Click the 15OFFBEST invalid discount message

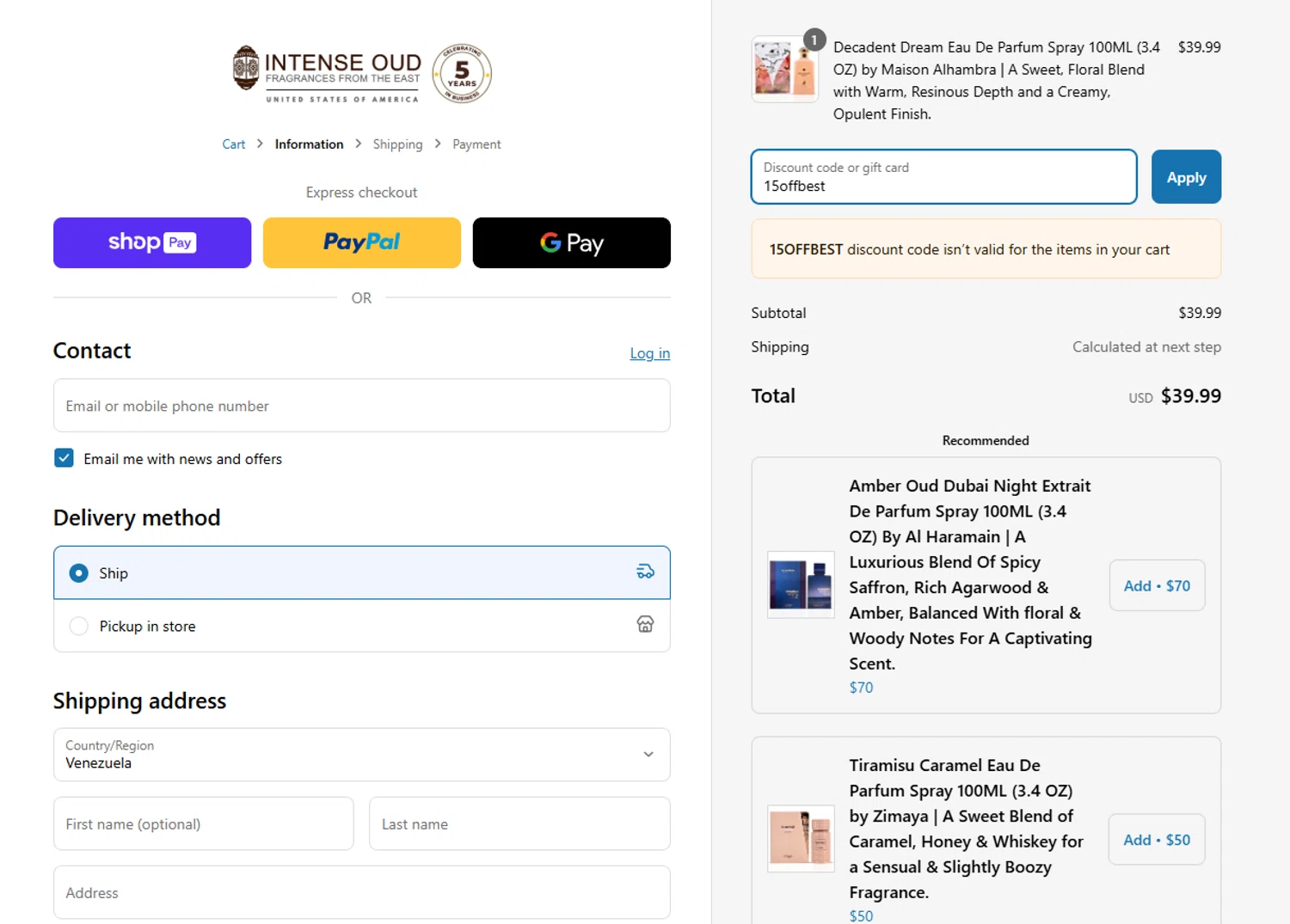[986, 249]
